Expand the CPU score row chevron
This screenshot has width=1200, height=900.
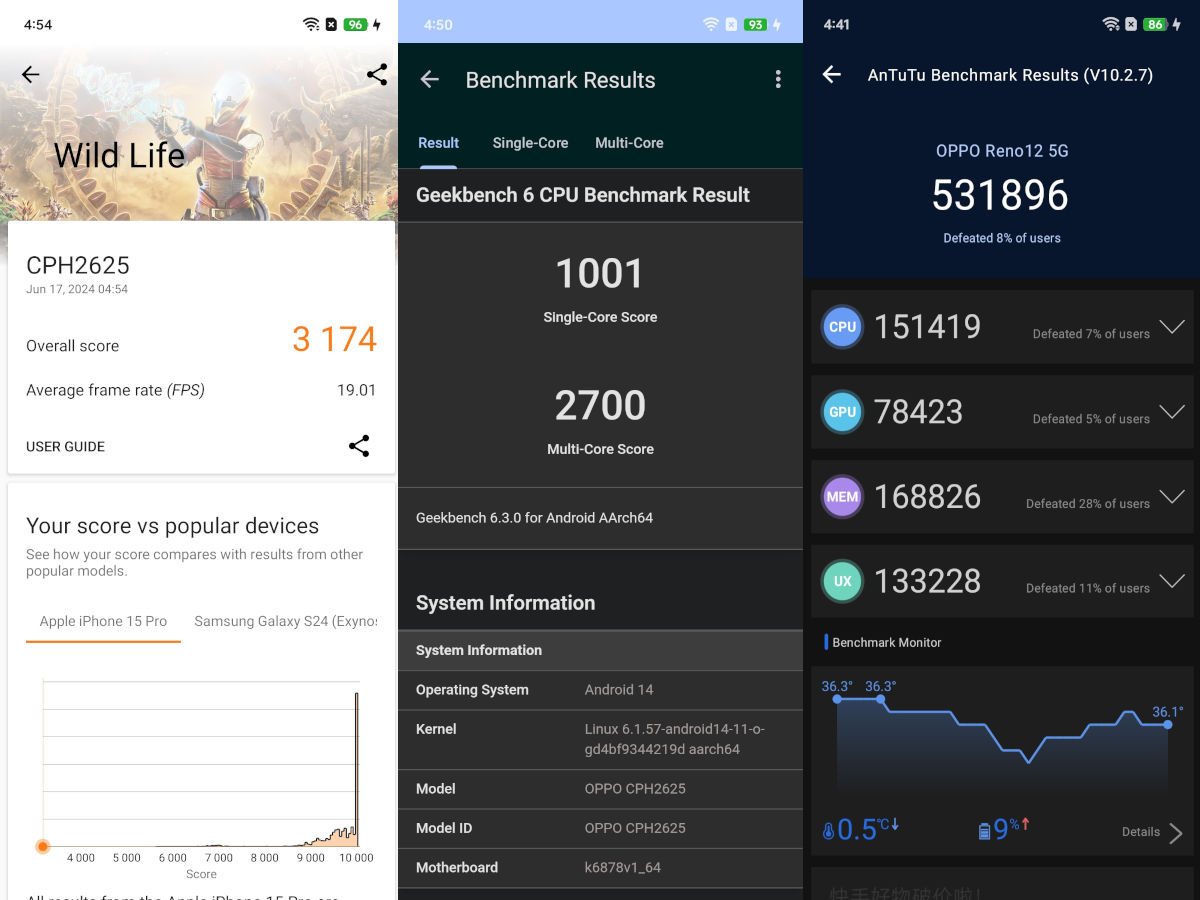click(1171, 327)
